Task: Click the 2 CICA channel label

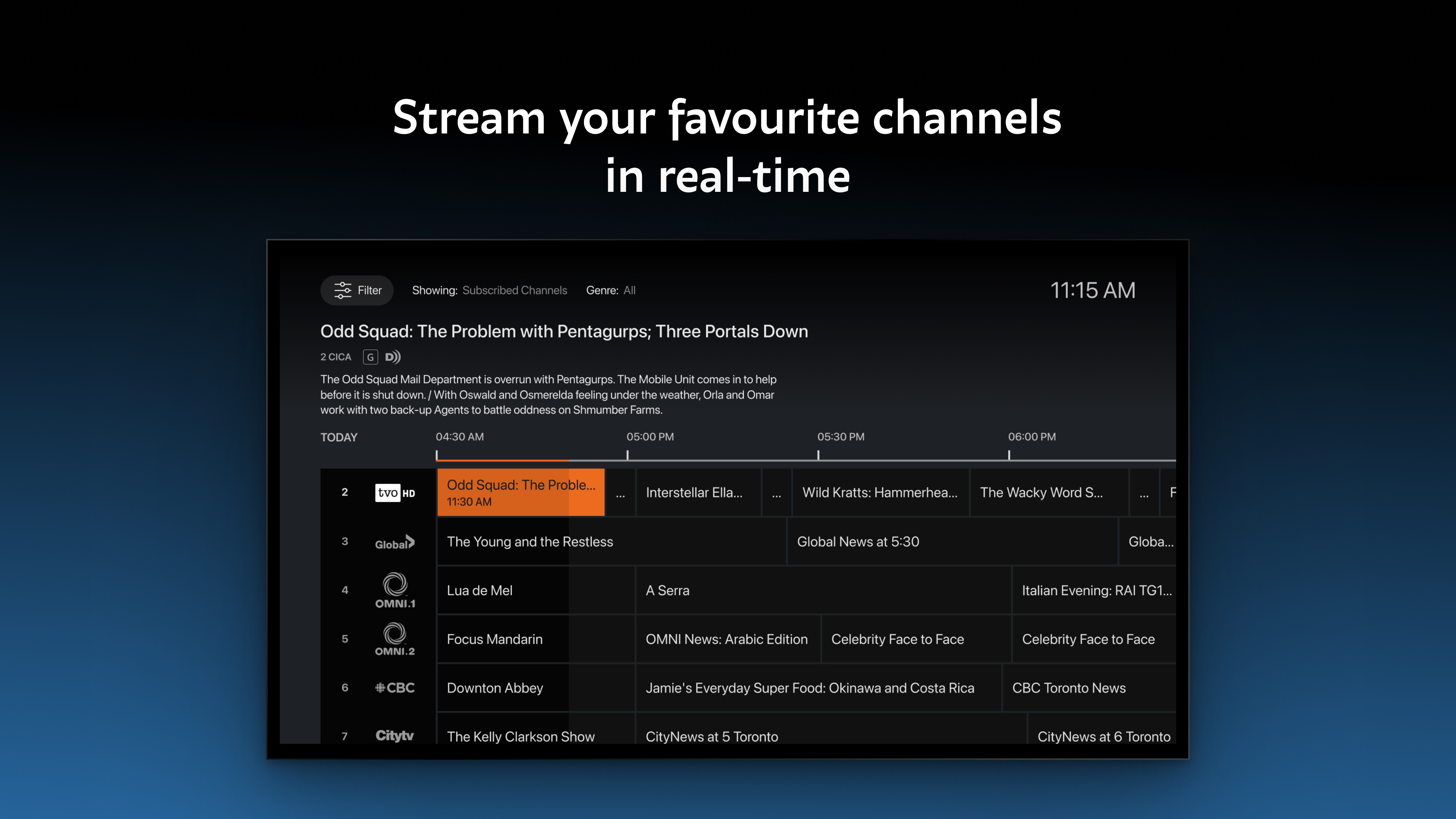Action: 336,357
